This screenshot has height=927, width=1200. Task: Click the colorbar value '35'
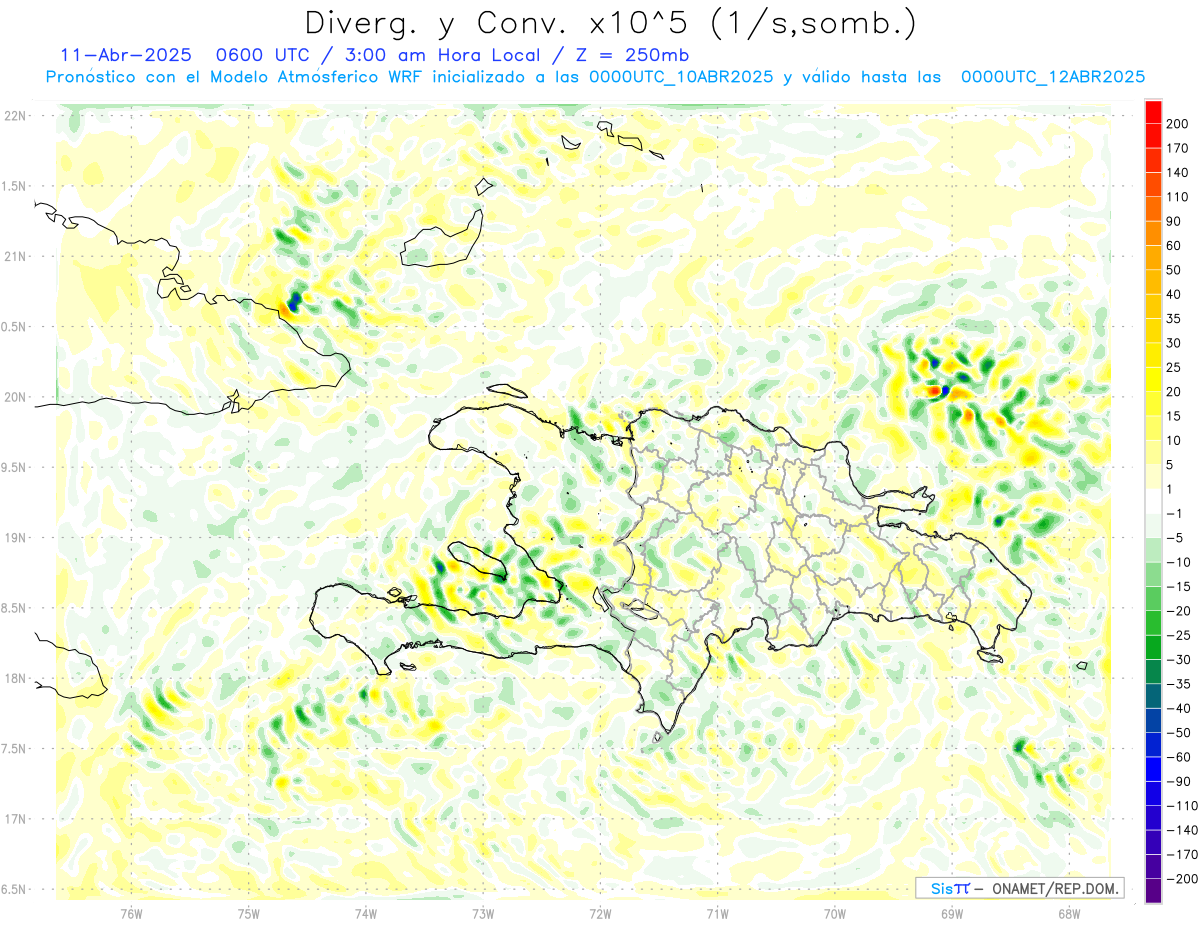pyautogui.click(x=1175, y=319)
